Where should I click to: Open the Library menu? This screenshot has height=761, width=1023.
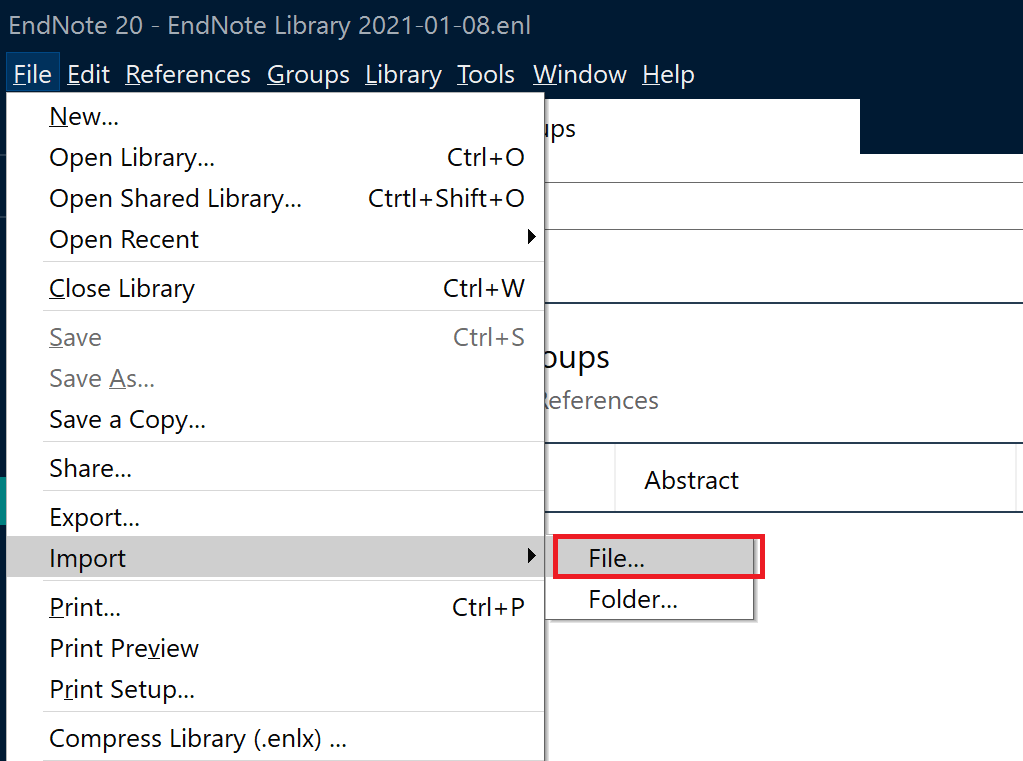click(403, 74)
